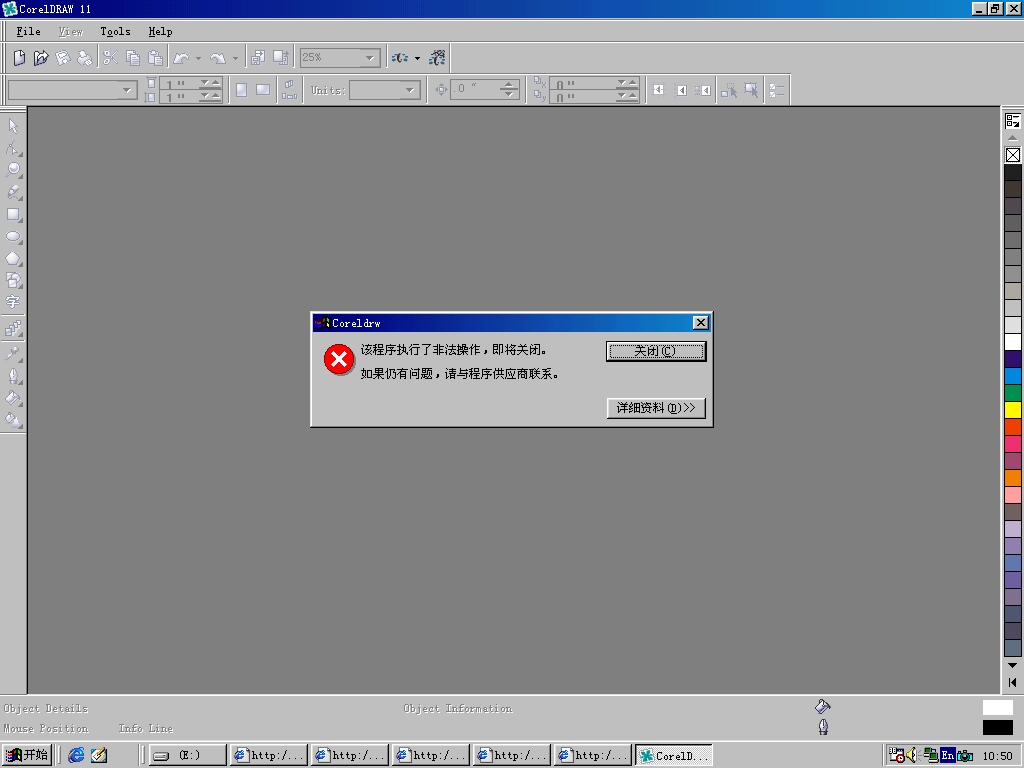The height and width of the screenshot is (768, 1024).
Task: Pick the green swatch in color palette
Action: click(x=1012, y=393)
